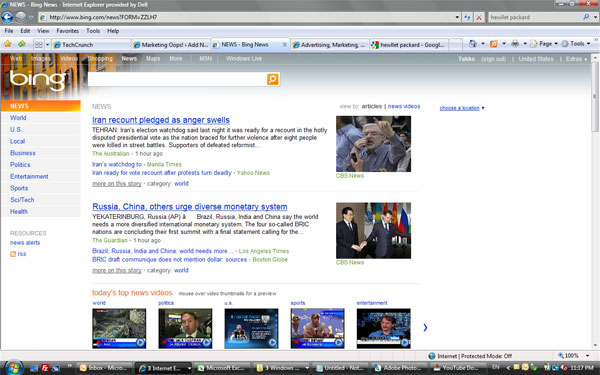This screenshot has width=600, height=375.
Task: Open the new blank tab button
Action: click(x=455, y=45)
